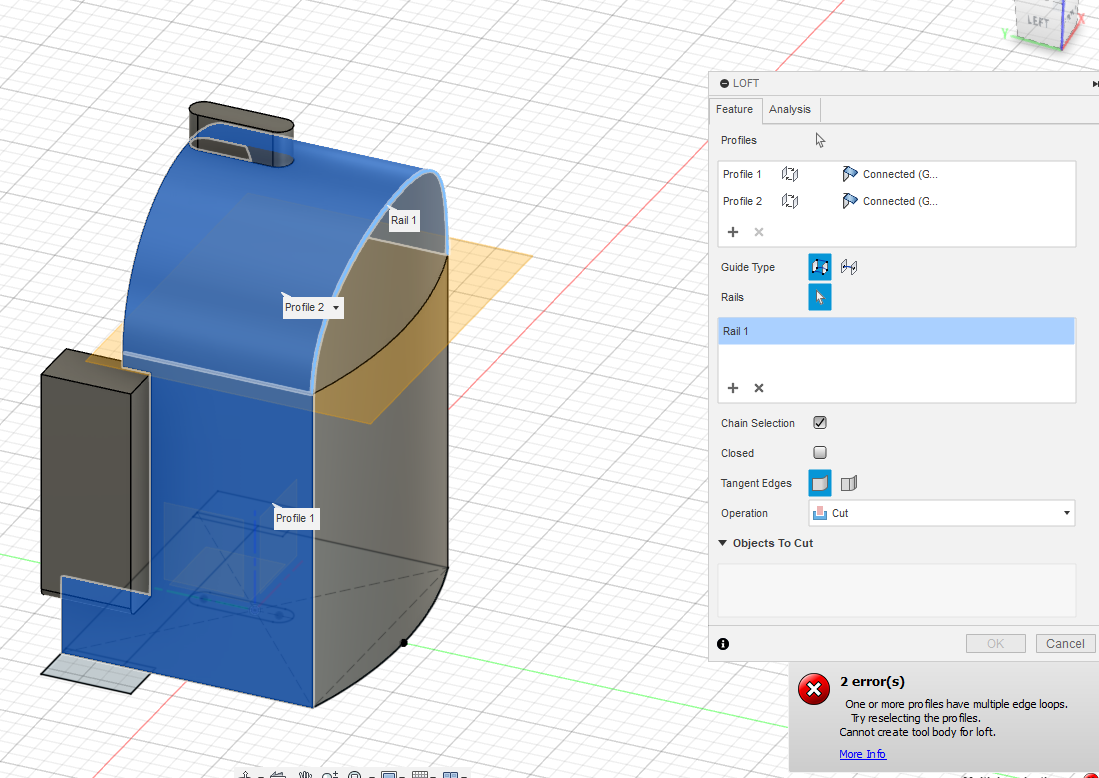Collapse the Objects To Cut section

pyautogui.click(x=723, y=543)
